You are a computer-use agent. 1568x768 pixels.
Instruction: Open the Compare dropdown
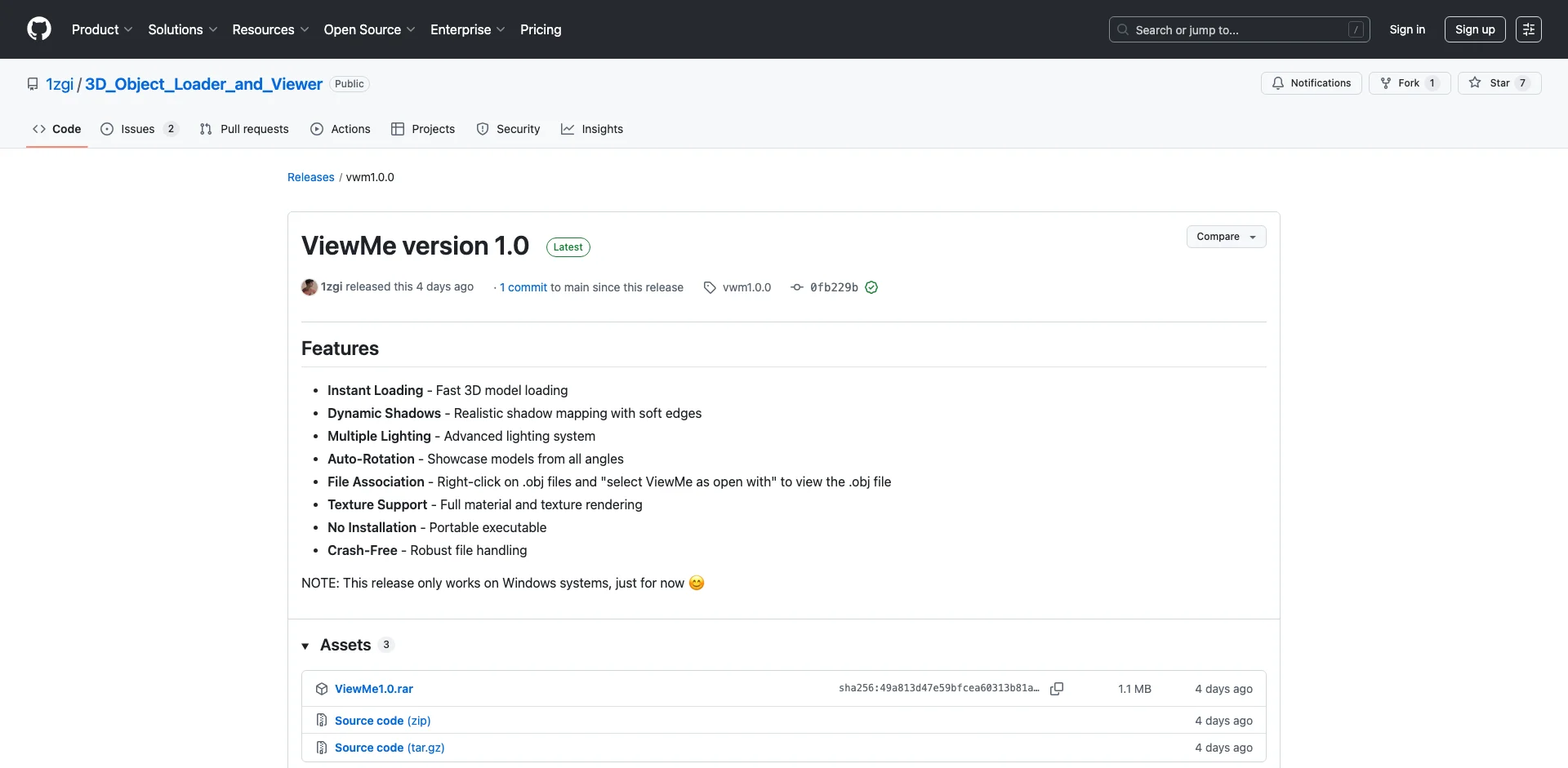pos(1226,237)
